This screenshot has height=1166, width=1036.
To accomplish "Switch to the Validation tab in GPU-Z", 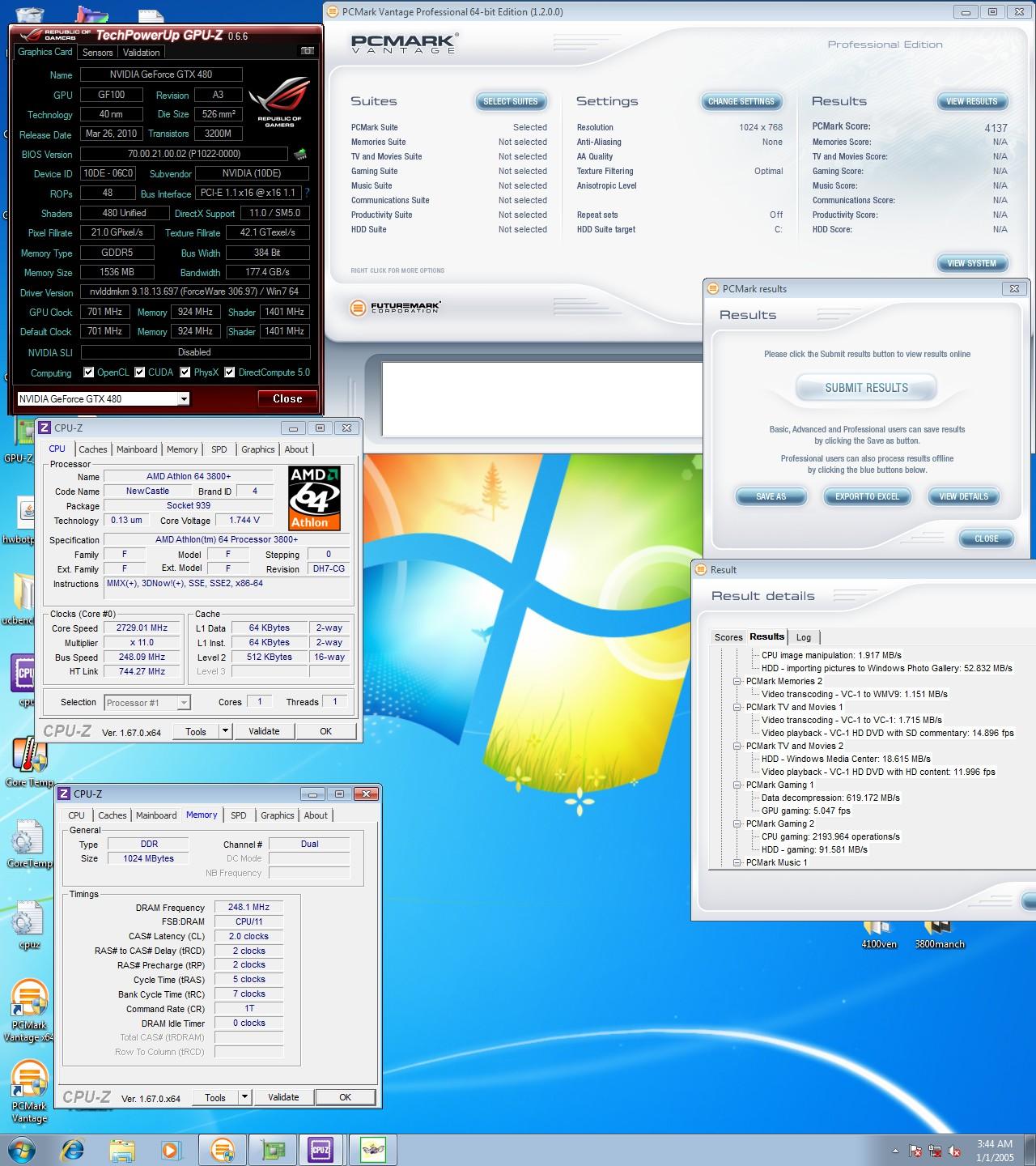I will 142,53.
